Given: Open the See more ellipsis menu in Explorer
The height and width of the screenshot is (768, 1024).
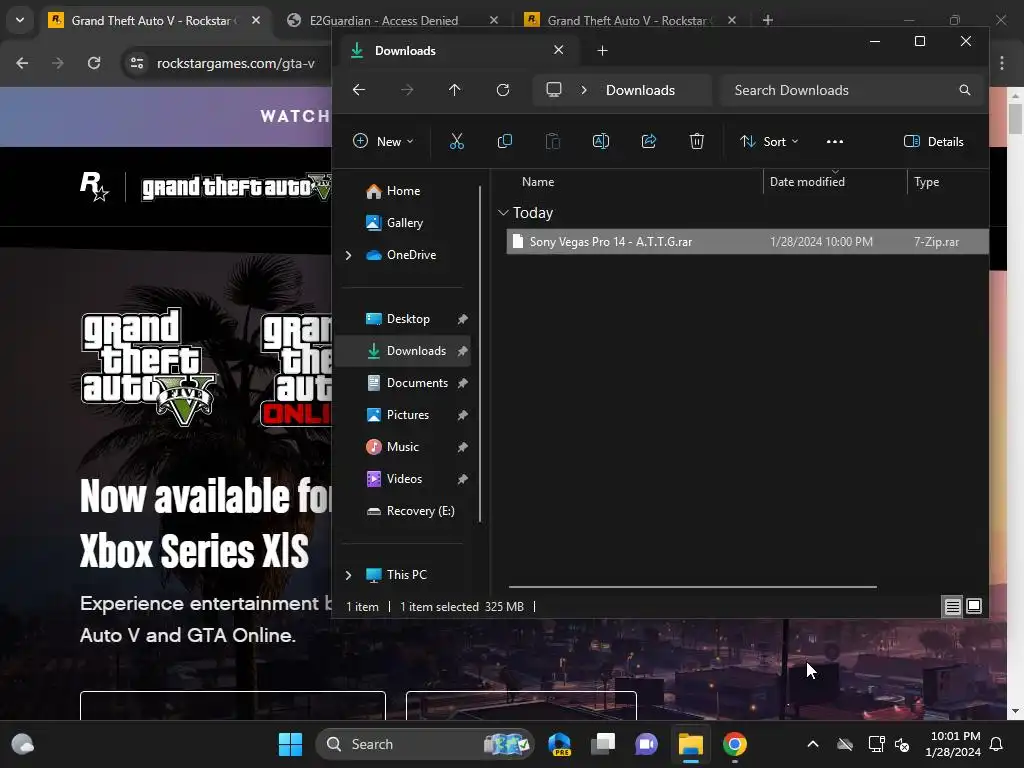Looking at the screenshot, I should pyautogui.click(x=835, y=141).
